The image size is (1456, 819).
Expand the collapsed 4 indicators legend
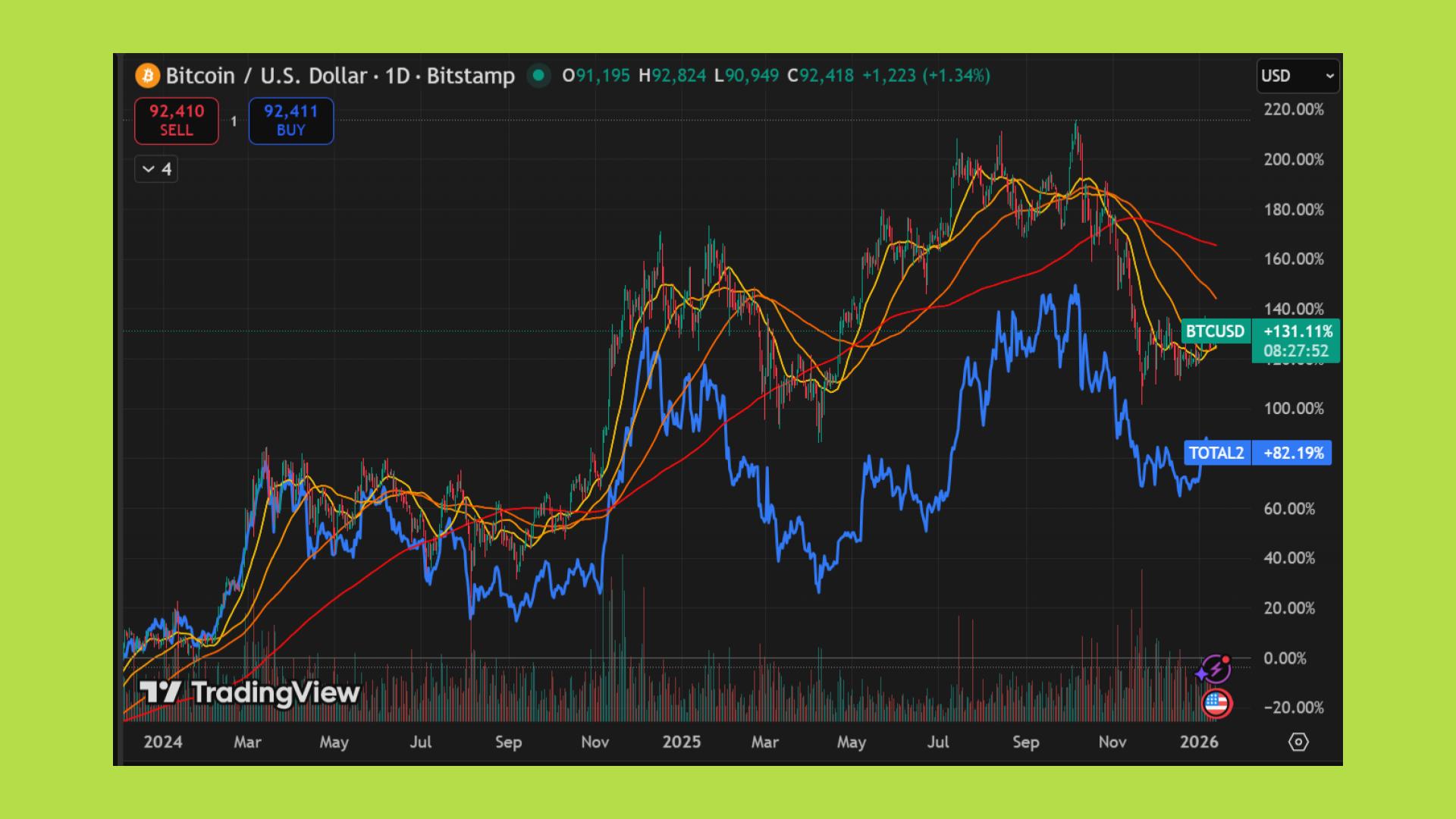pos(156,169)
